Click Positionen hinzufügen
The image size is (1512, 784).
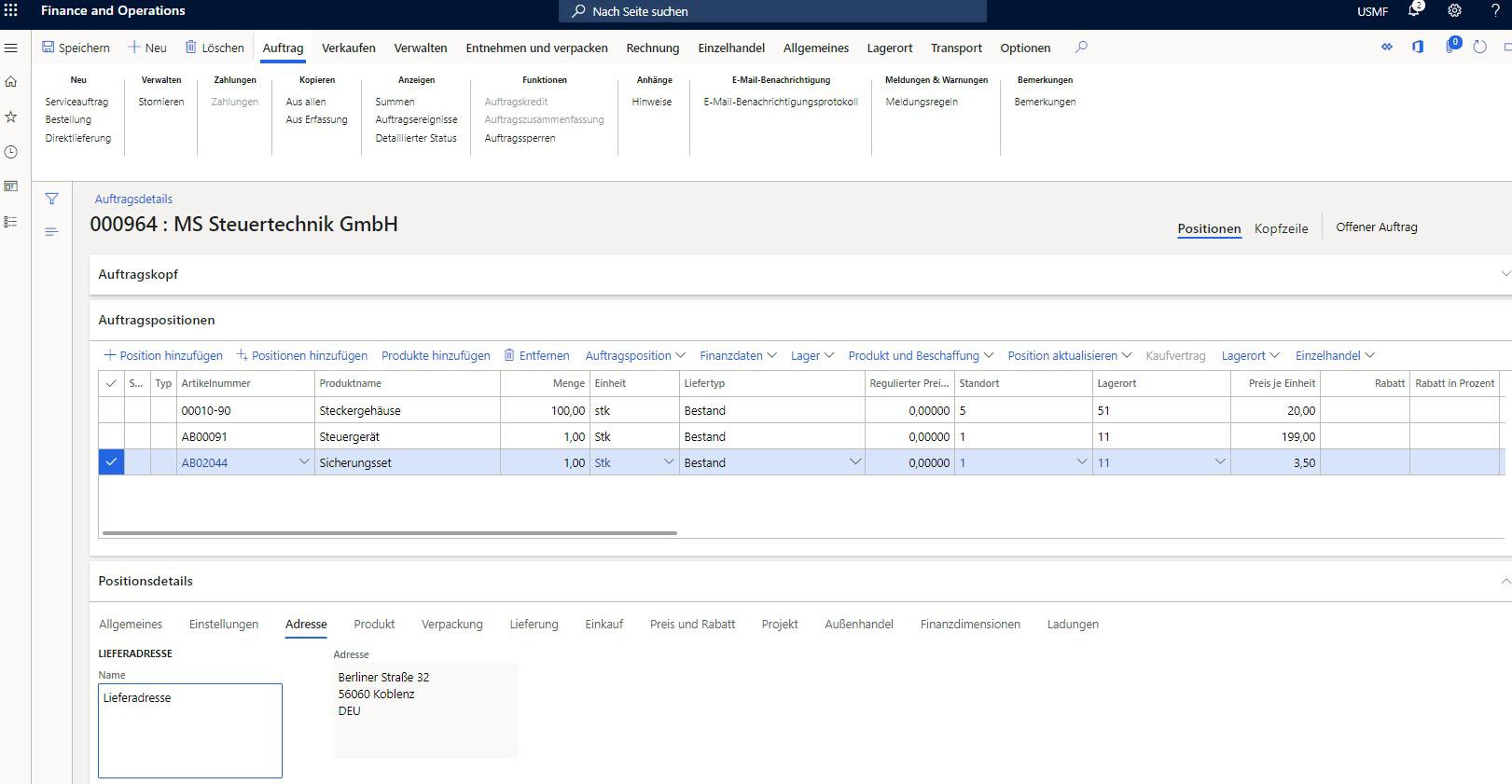coord(301,355)
